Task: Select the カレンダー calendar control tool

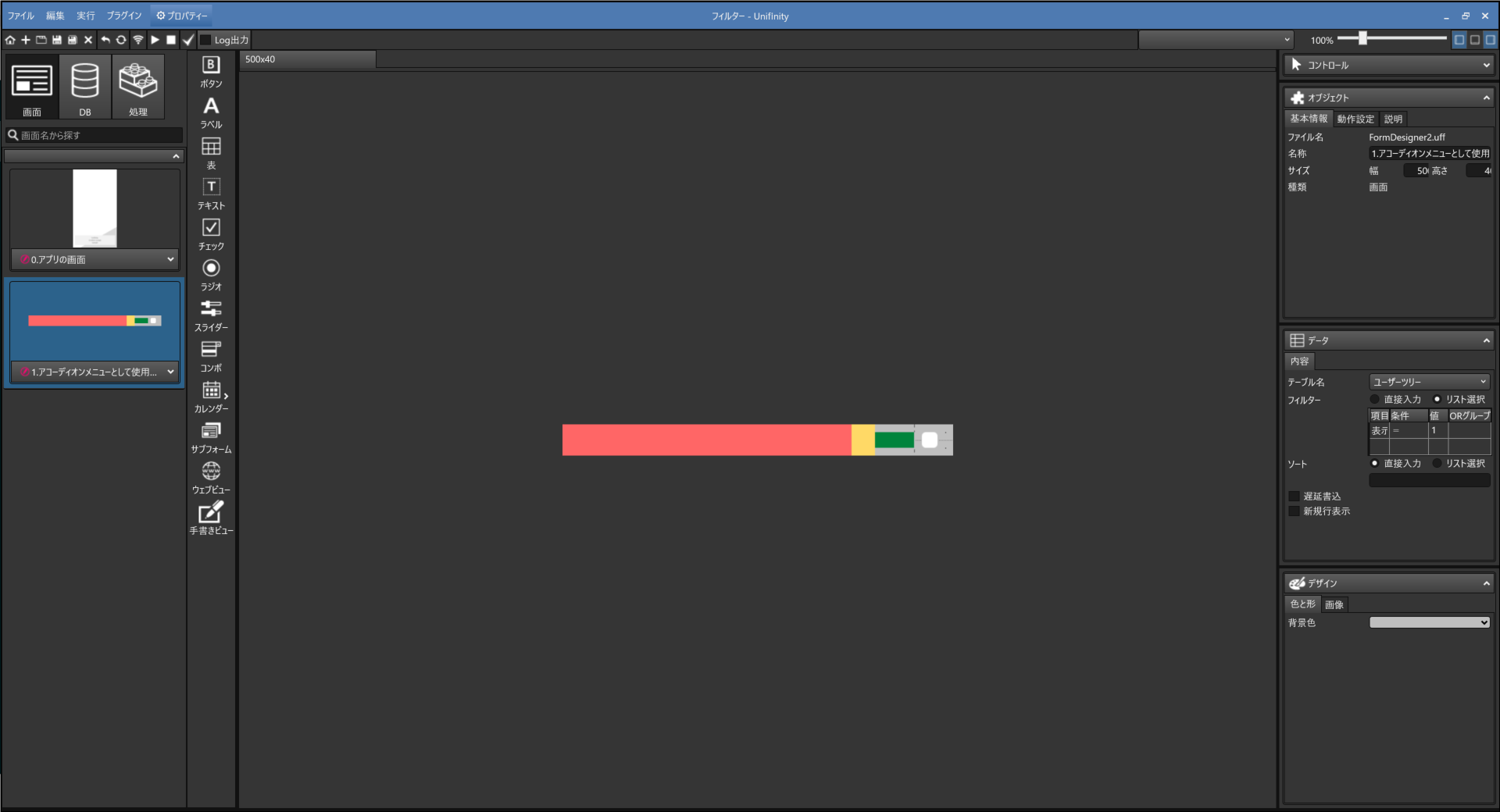Action: (x=211, y=397)
